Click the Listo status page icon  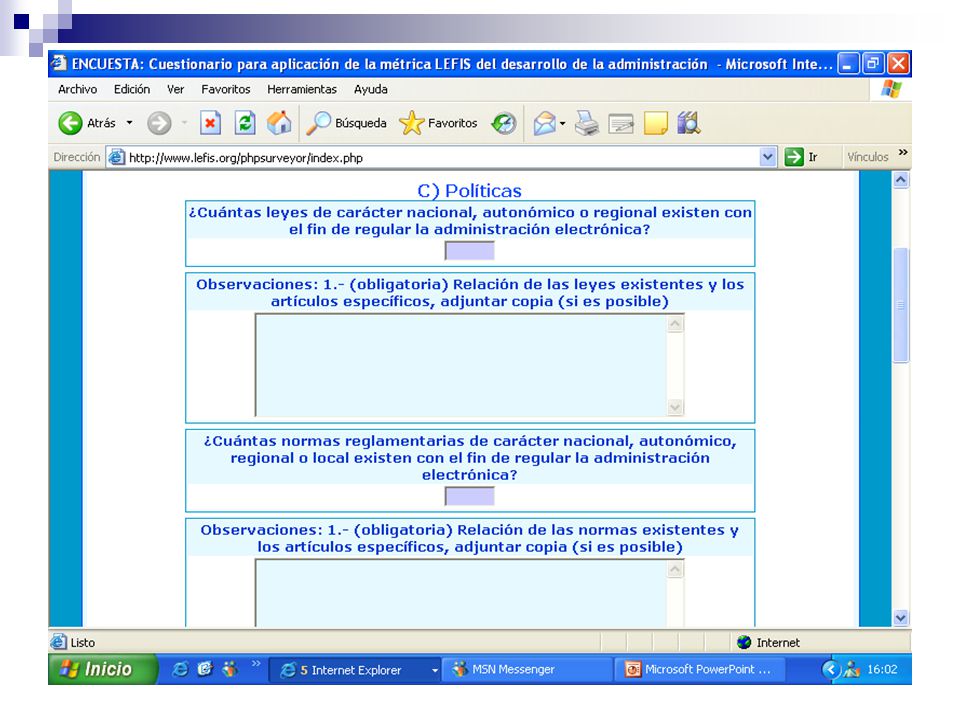[x=58, y=642]
